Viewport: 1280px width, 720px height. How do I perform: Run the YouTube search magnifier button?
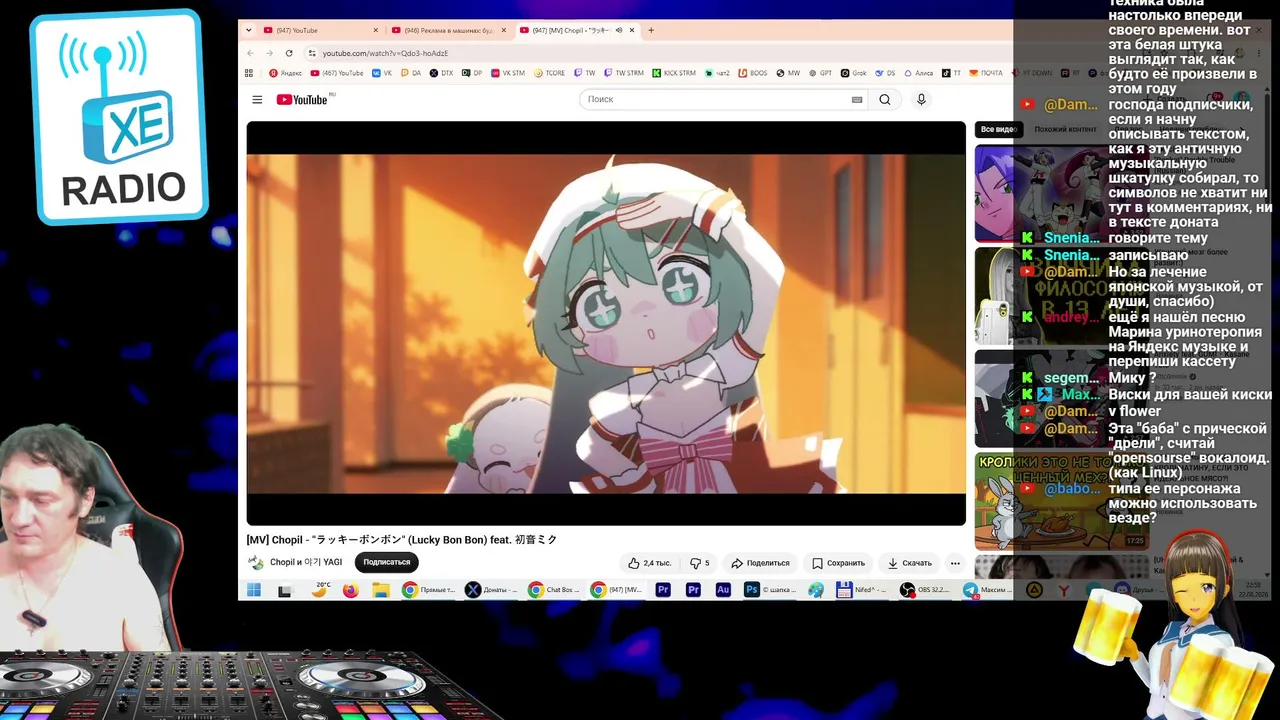[885, 100]
